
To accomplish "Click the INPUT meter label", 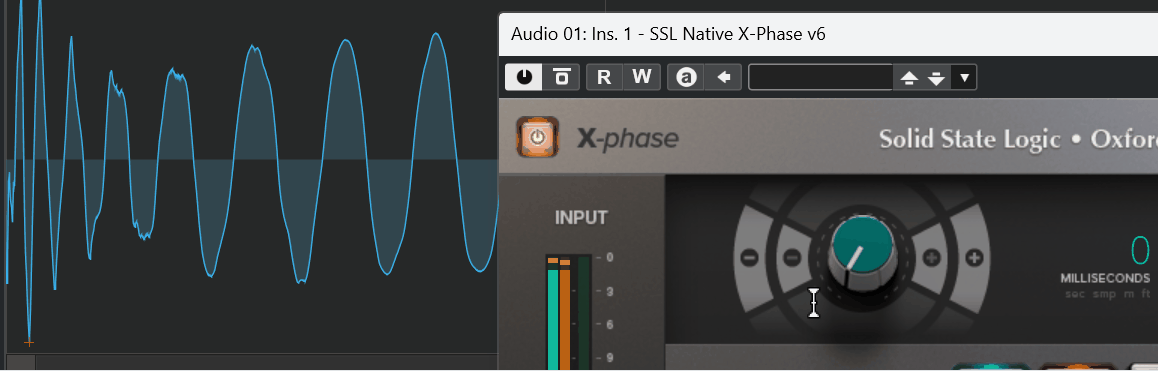I will (x=581, y=218).
